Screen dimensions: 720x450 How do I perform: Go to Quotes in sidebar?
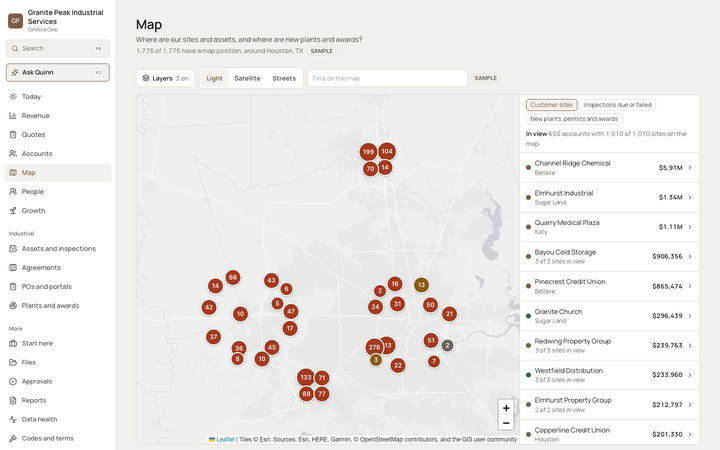(58, 135)
